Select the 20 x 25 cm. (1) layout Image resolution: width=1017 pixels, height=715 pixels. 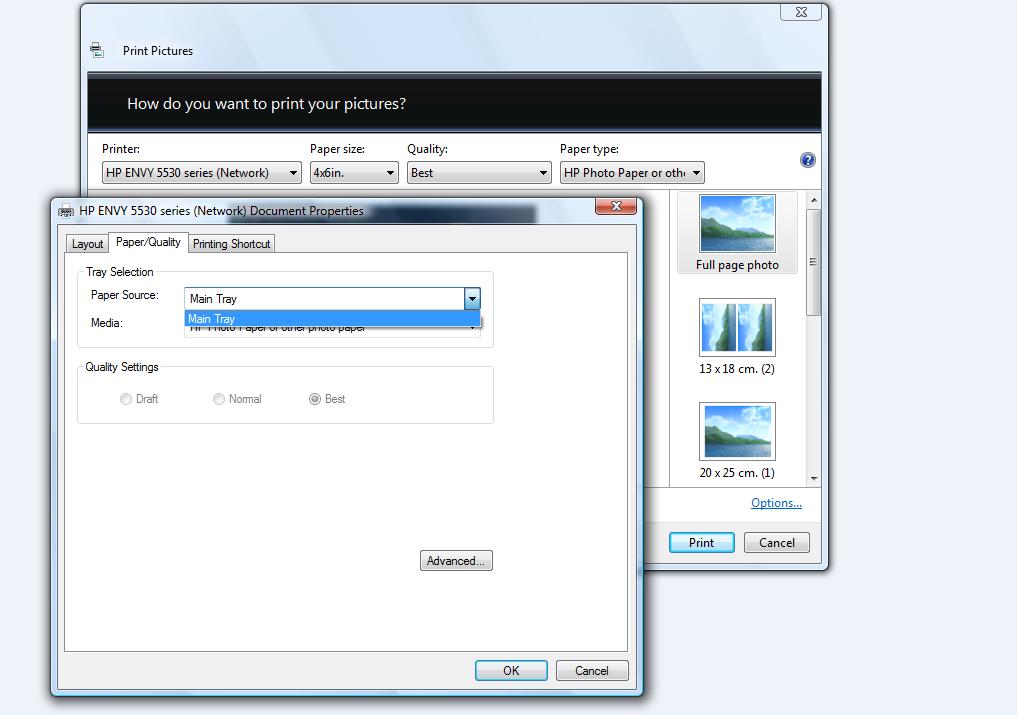coord(737,441)
